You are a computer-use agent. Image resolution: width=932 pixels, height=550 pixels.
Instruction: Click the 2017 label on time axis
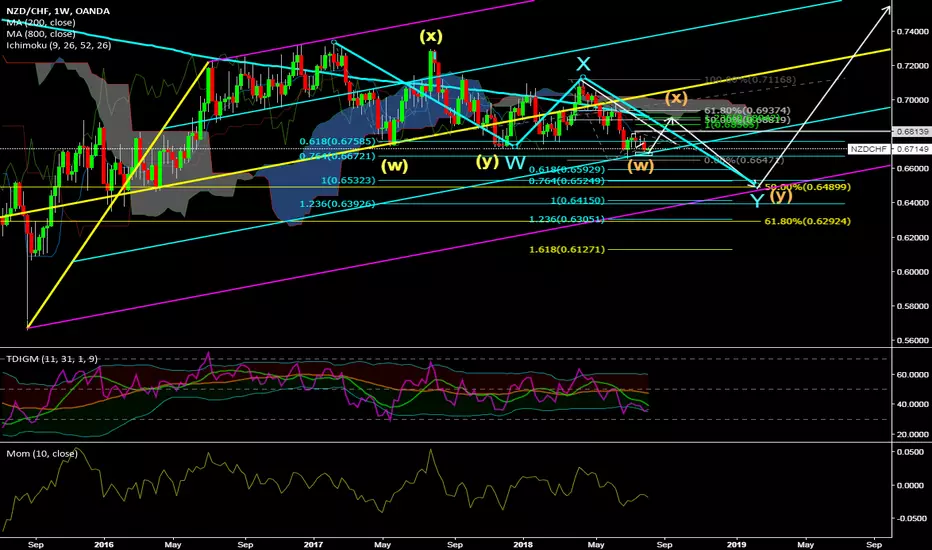coord(313,544)
